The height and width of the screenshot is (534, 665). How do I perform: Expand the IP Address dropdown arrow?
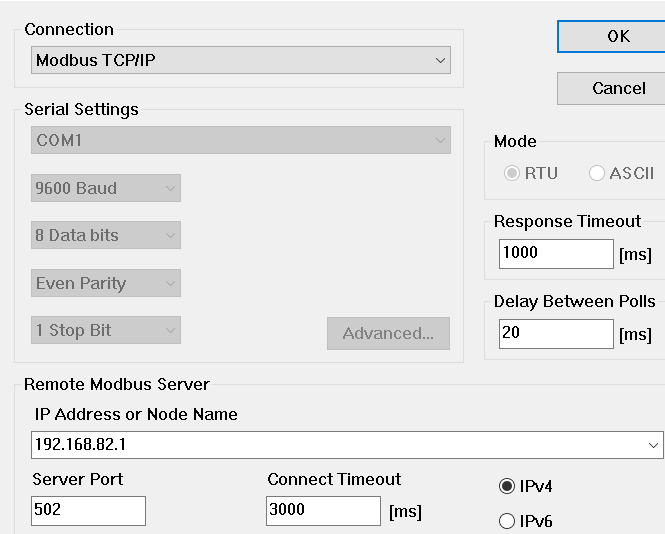pos(653,445)
